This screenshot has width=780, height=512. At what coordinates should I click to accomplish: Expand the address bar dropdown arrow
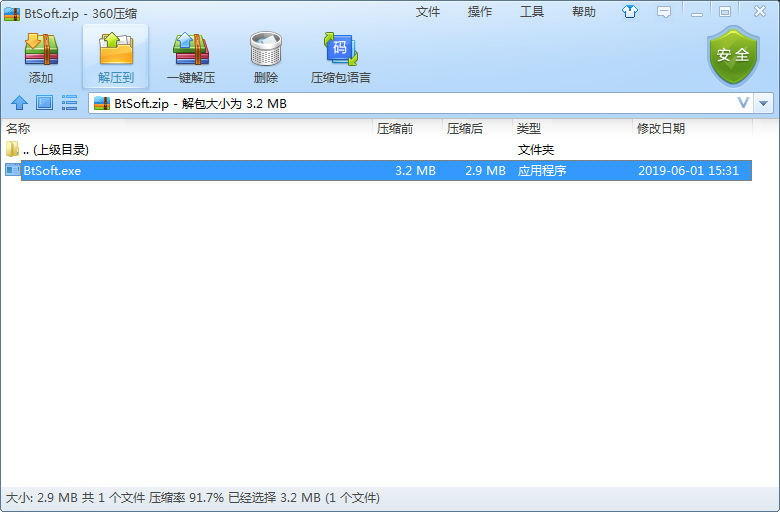[763, 103]
